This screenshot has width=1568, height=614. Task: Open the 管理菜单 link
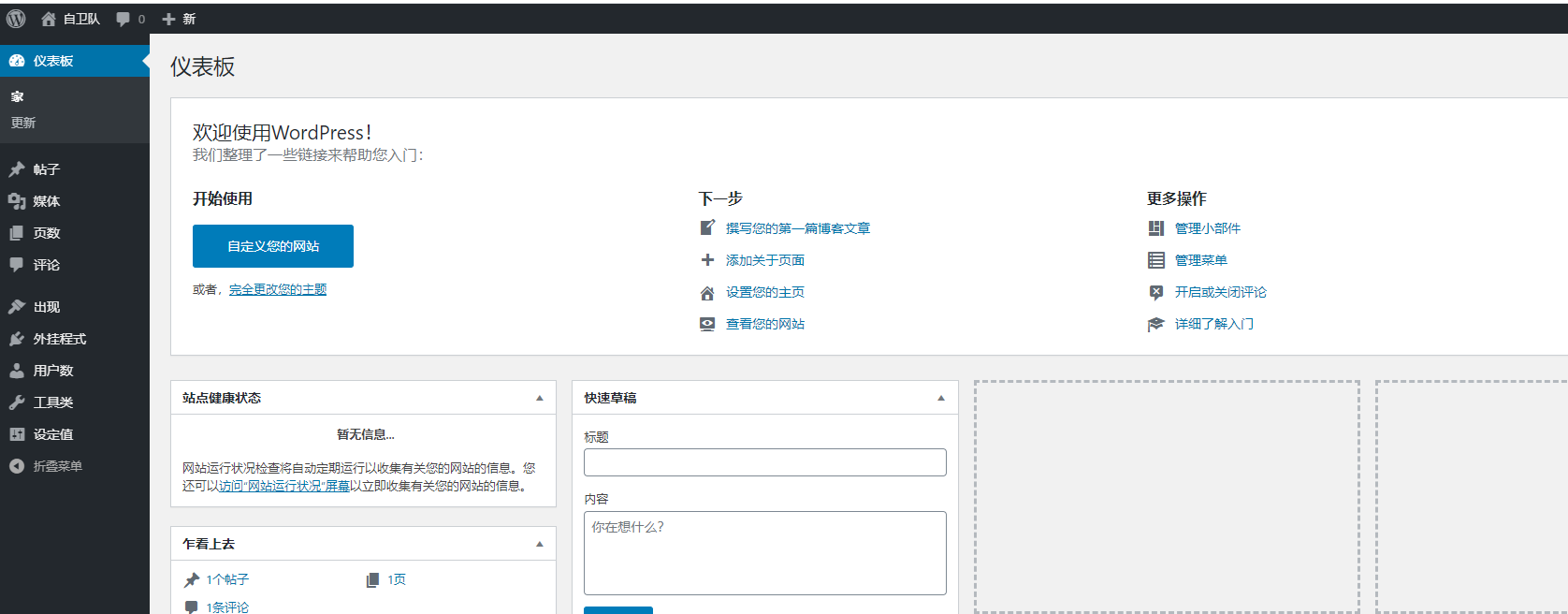pos(1201,260)
